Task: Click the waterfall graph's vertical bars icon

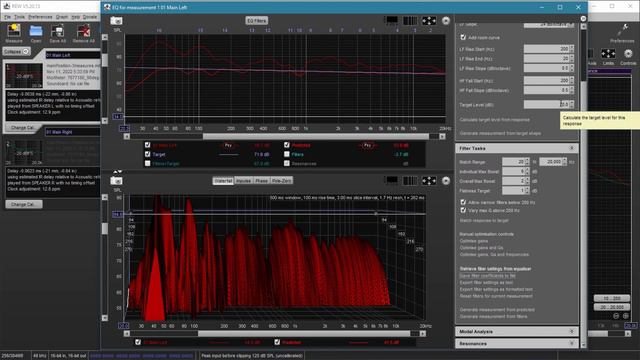Action: pyautogui.click(x=410, y=180)
